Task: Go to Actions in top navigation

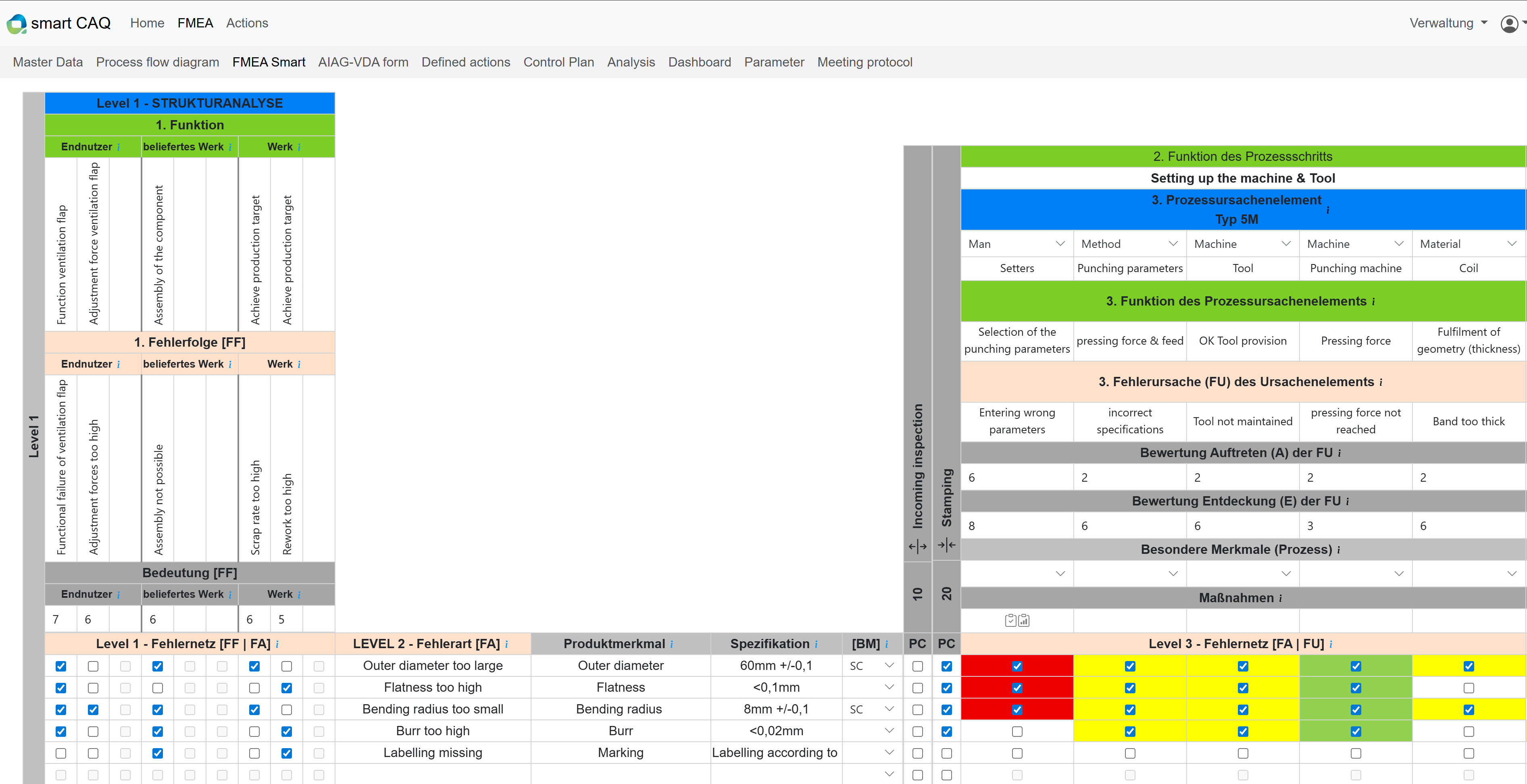Action: coord(247,23)
